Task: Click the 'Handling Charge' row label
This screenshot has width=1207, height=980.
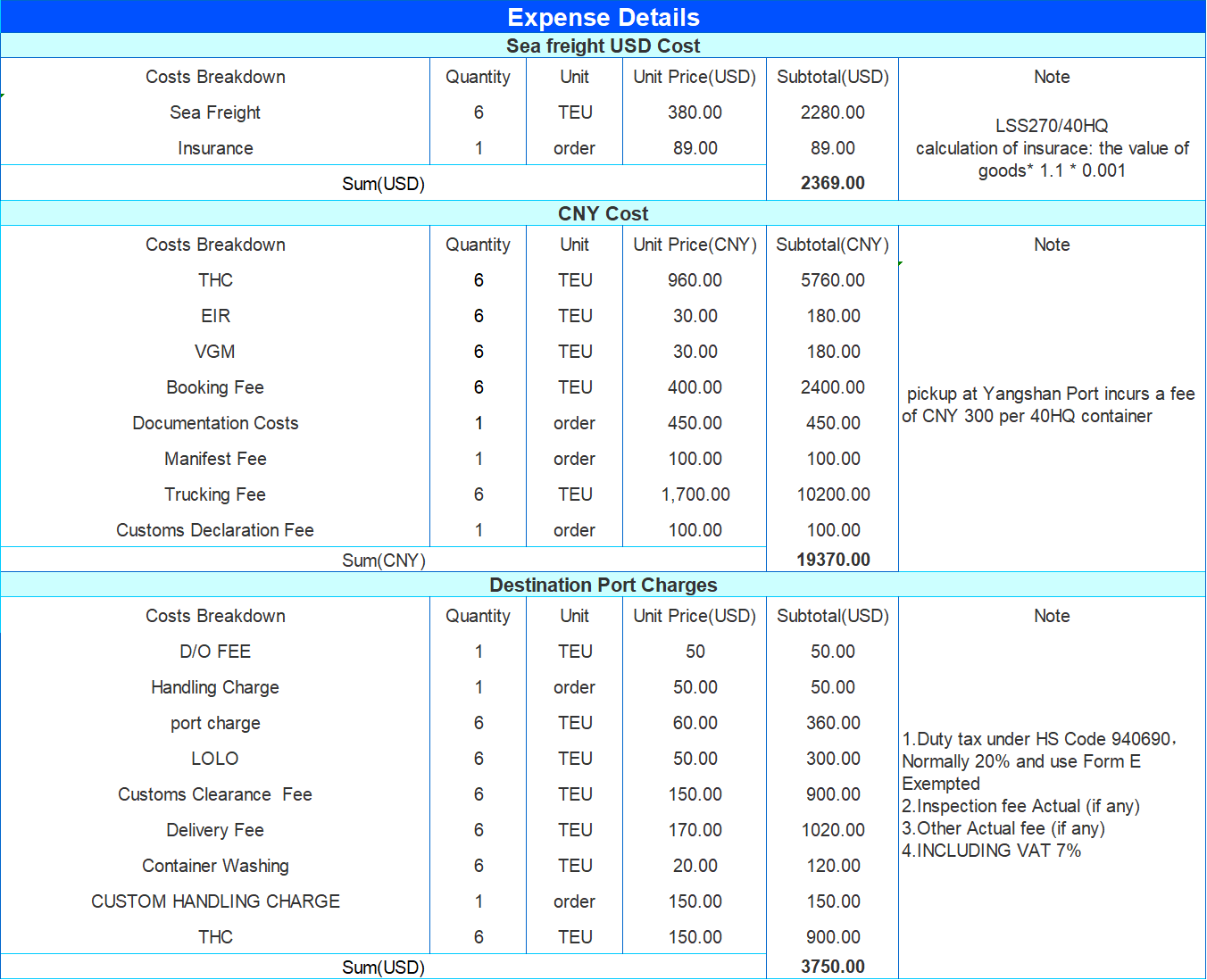Action: tap(215, 687)
